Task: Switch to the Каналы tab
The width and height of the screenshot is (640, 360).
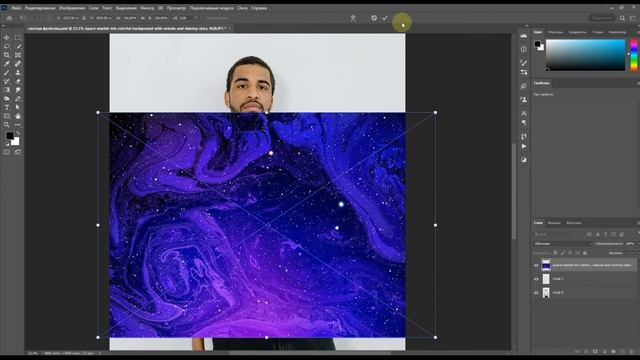Action: click(554, 223)
